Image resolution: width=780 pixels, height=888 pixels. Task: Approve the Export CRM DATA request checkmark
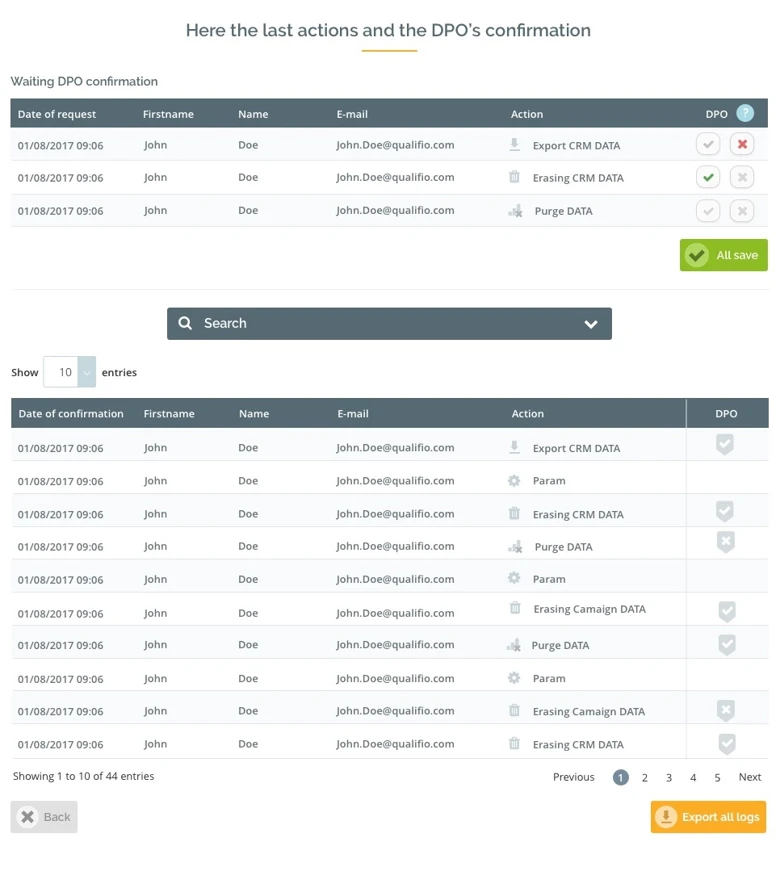point(708,145)
